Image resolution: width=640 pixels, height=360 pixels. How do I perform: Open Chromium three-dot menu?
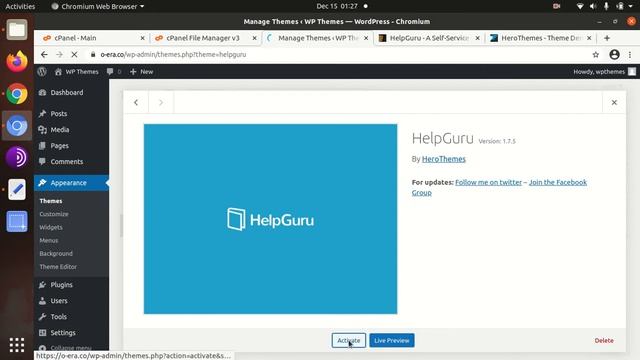coord(630,55)
